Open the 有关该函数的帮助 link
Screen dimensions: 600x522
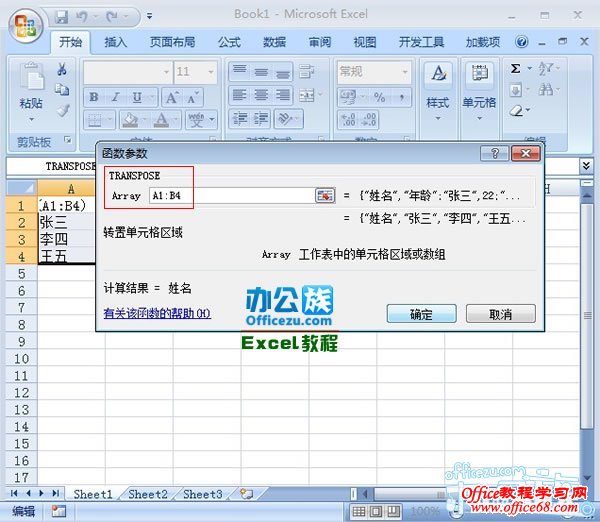click(x=157, y=313)
